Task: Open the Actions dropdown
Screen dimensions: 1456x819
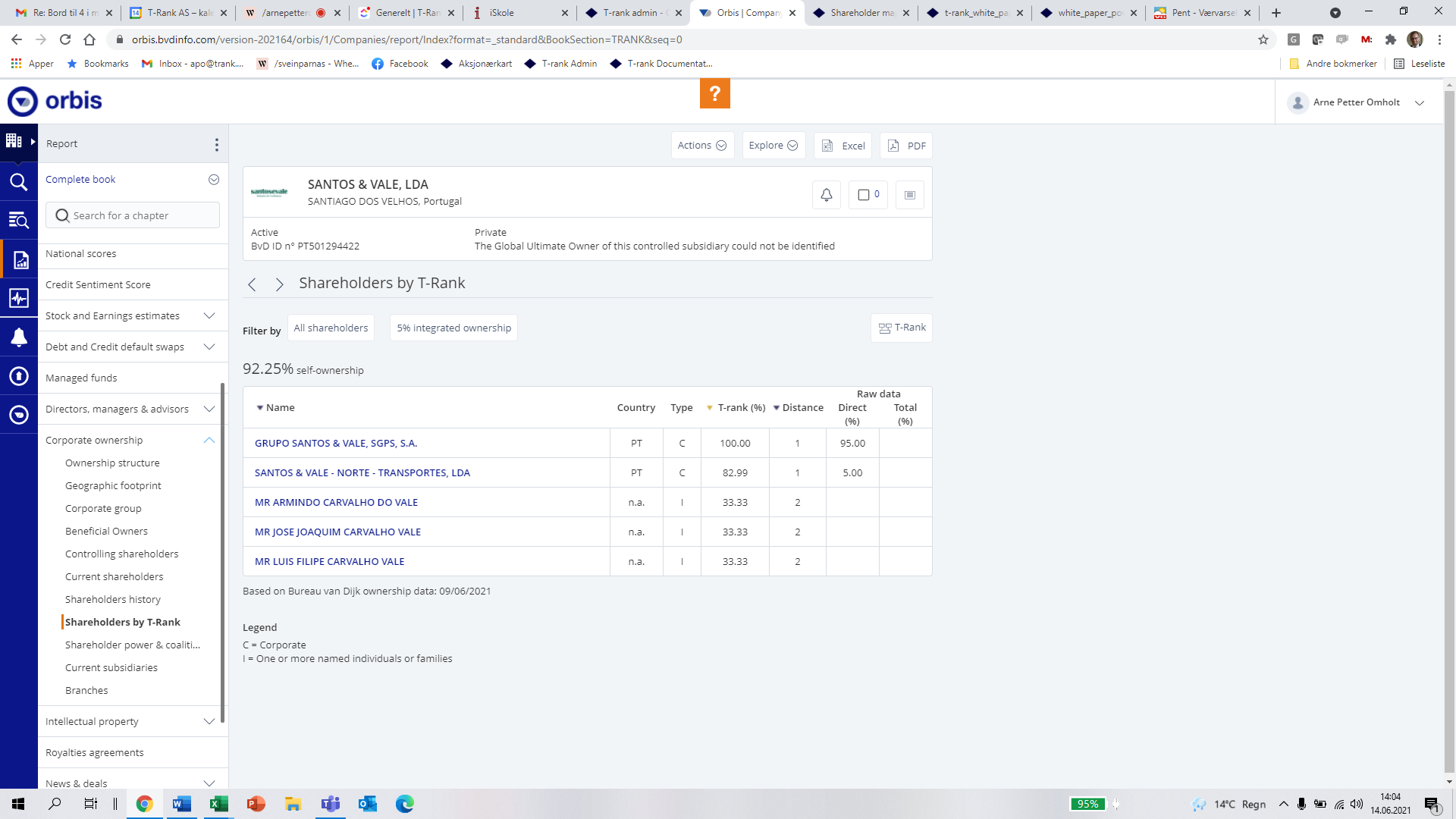Action: click(x=702, y=146)
